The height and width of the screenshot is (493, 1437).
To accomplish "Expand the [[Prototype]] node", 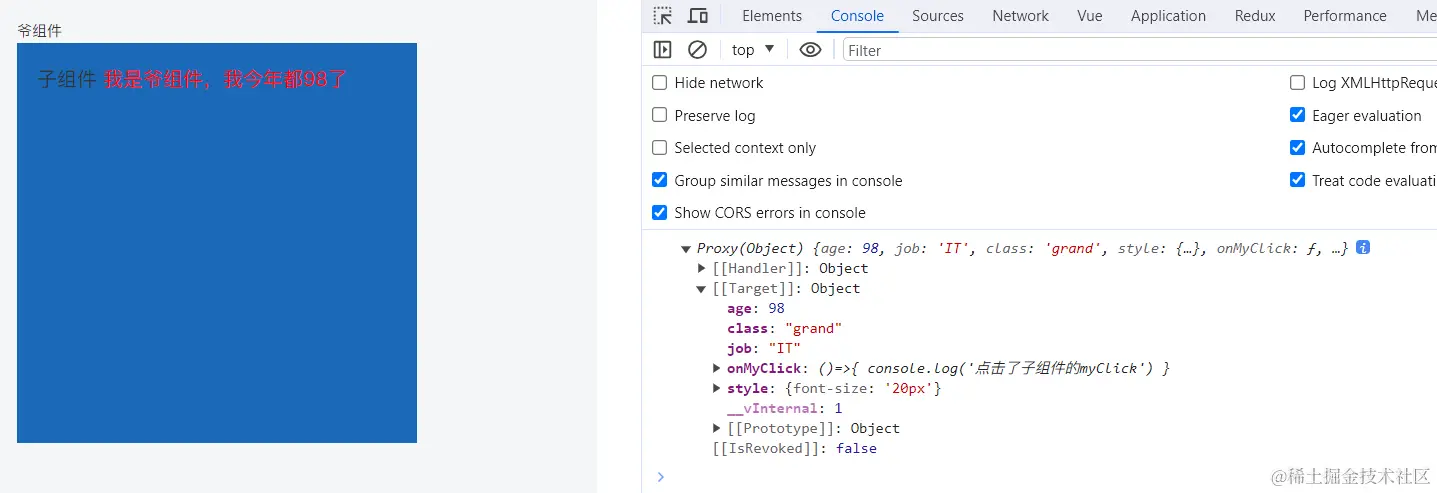I will pyautogui.click(x=717, y=428).
